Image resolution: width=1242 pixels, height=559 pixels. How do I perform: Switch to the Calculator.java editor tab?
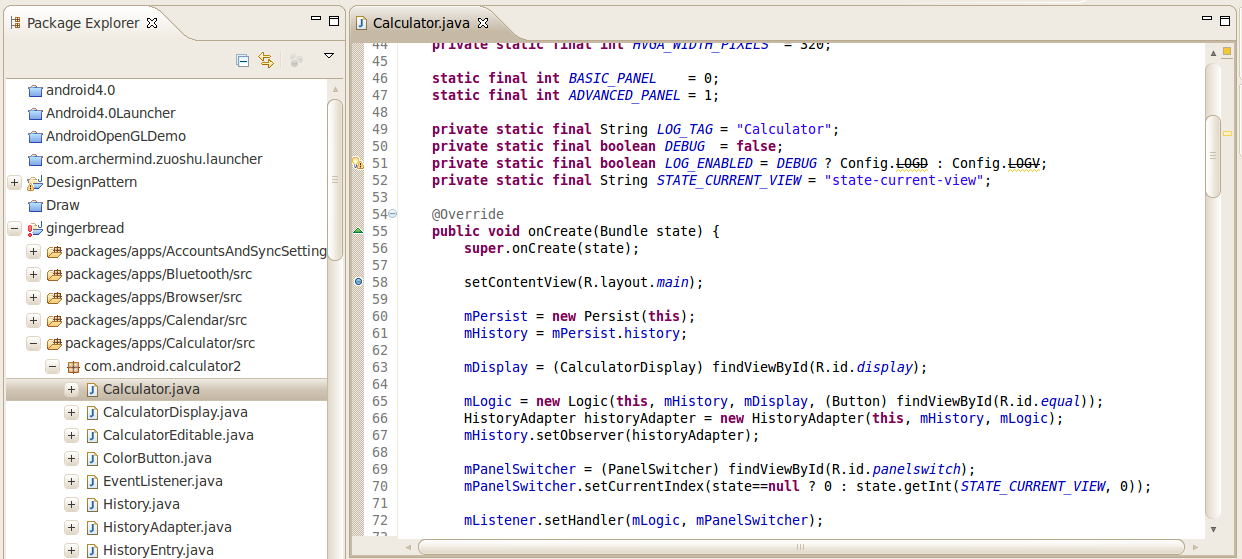click(421, 23)
